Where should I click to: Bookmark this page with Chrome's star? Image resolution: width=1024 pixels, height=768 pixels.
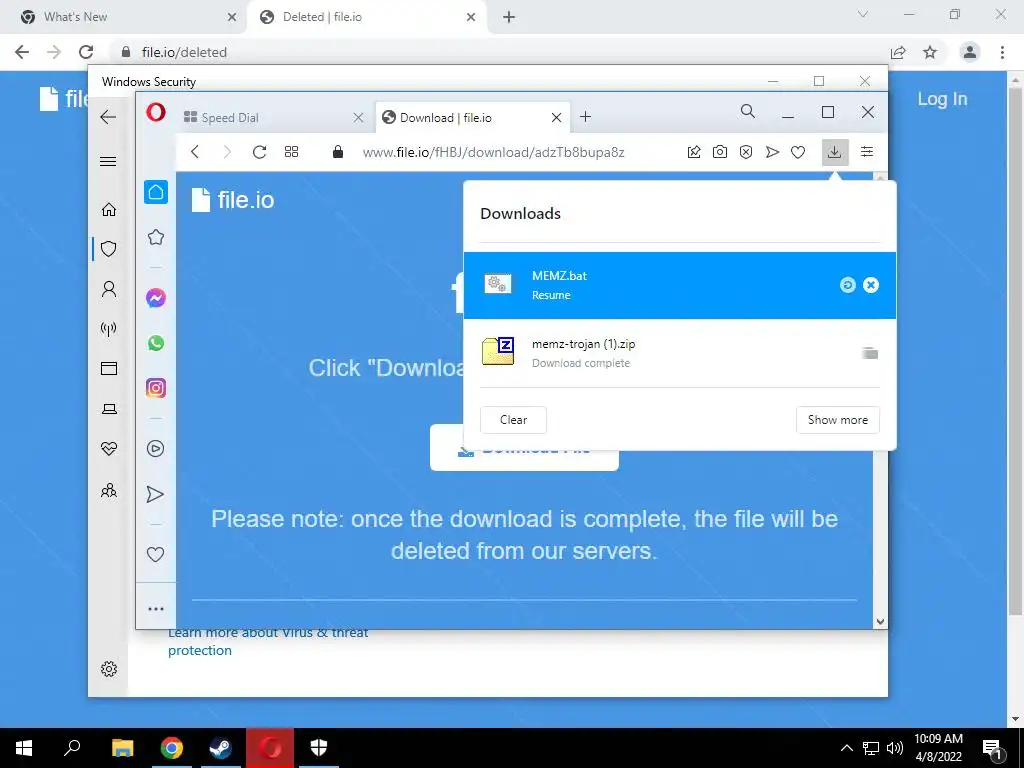930,52
